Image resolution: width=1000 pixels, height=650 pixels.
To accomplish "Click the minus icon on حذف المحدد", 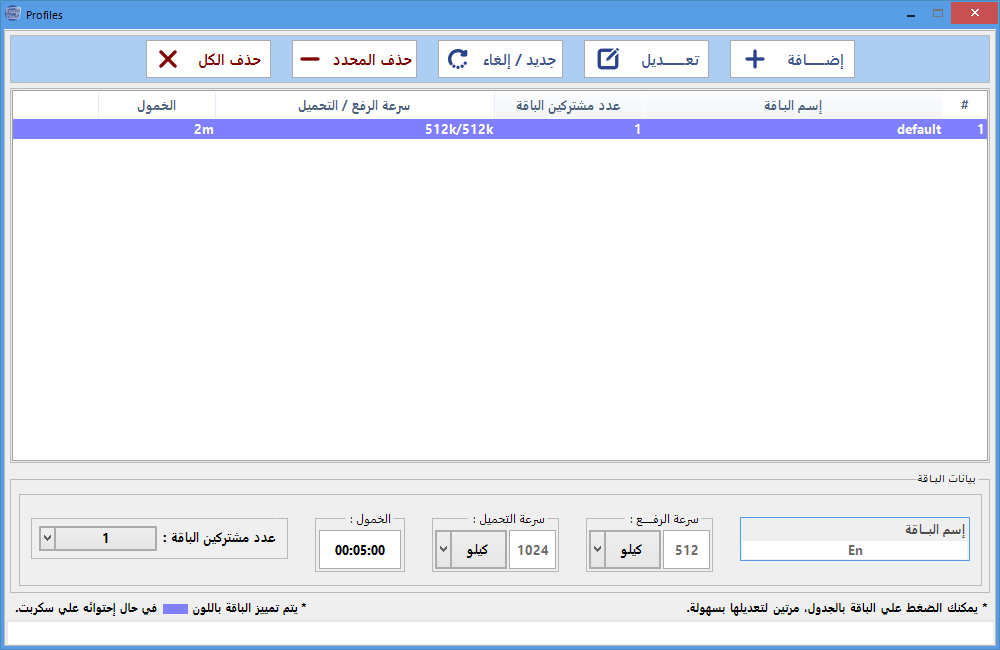I will tap(311, 60).
